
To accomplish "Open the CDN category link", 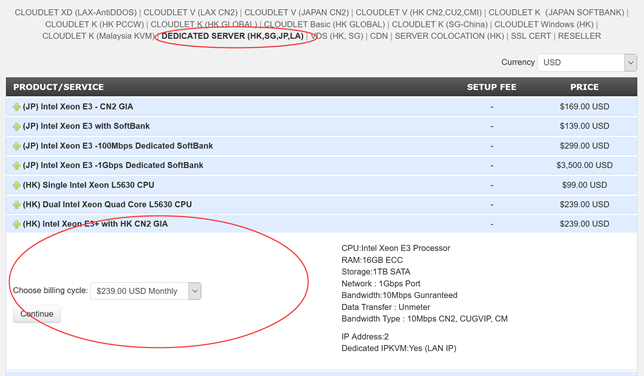I will pos(379,36).
